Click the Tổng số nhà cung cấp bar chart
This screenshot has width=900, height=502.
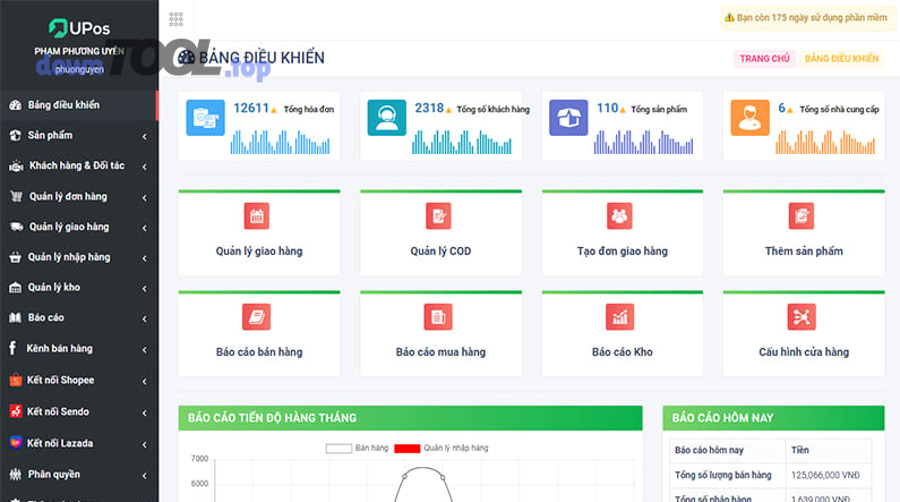click(x=825, y=142)
